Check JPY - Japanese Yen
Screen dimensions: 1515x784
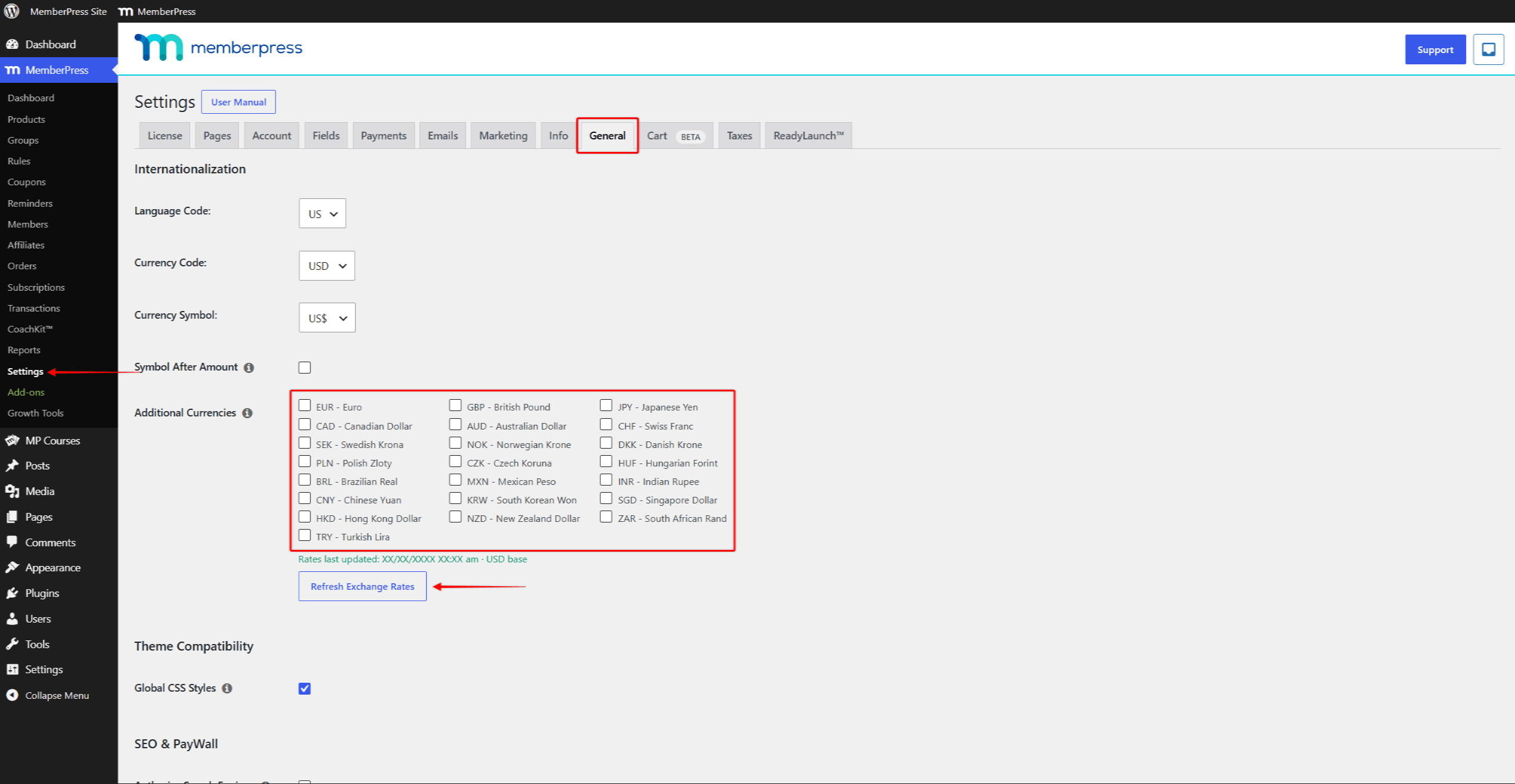(x=606, y=406)
